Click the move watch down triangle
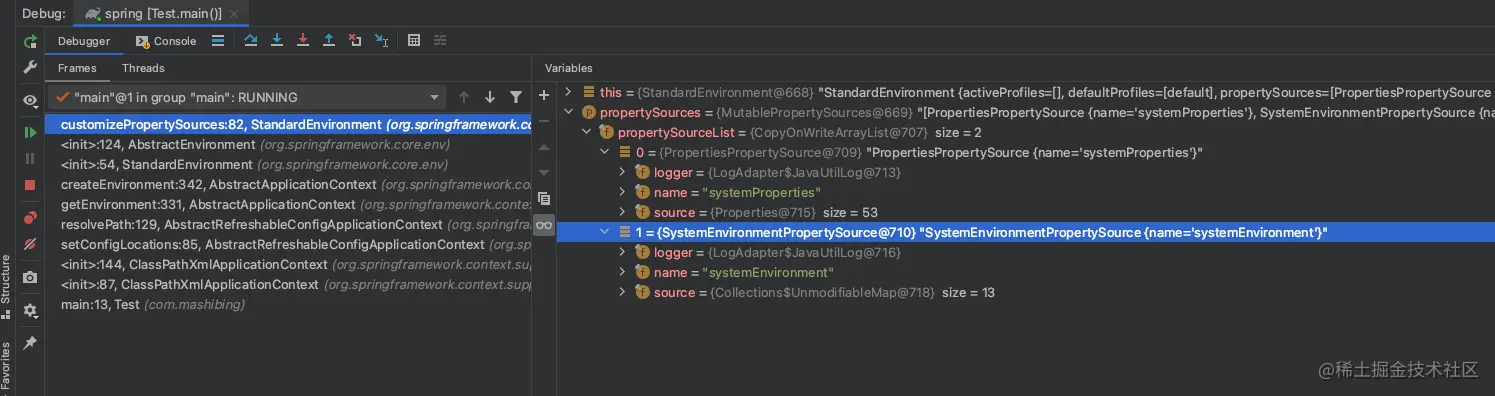This screenshot has height=396, width=1495. 544,172
